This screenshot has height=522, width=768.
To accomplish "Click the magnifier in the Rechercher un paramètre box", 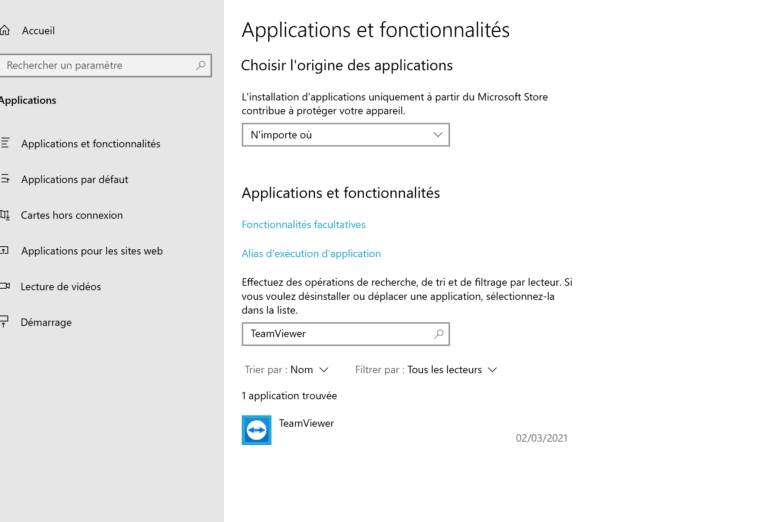I will pyautogui.click(x=201, y=66).
